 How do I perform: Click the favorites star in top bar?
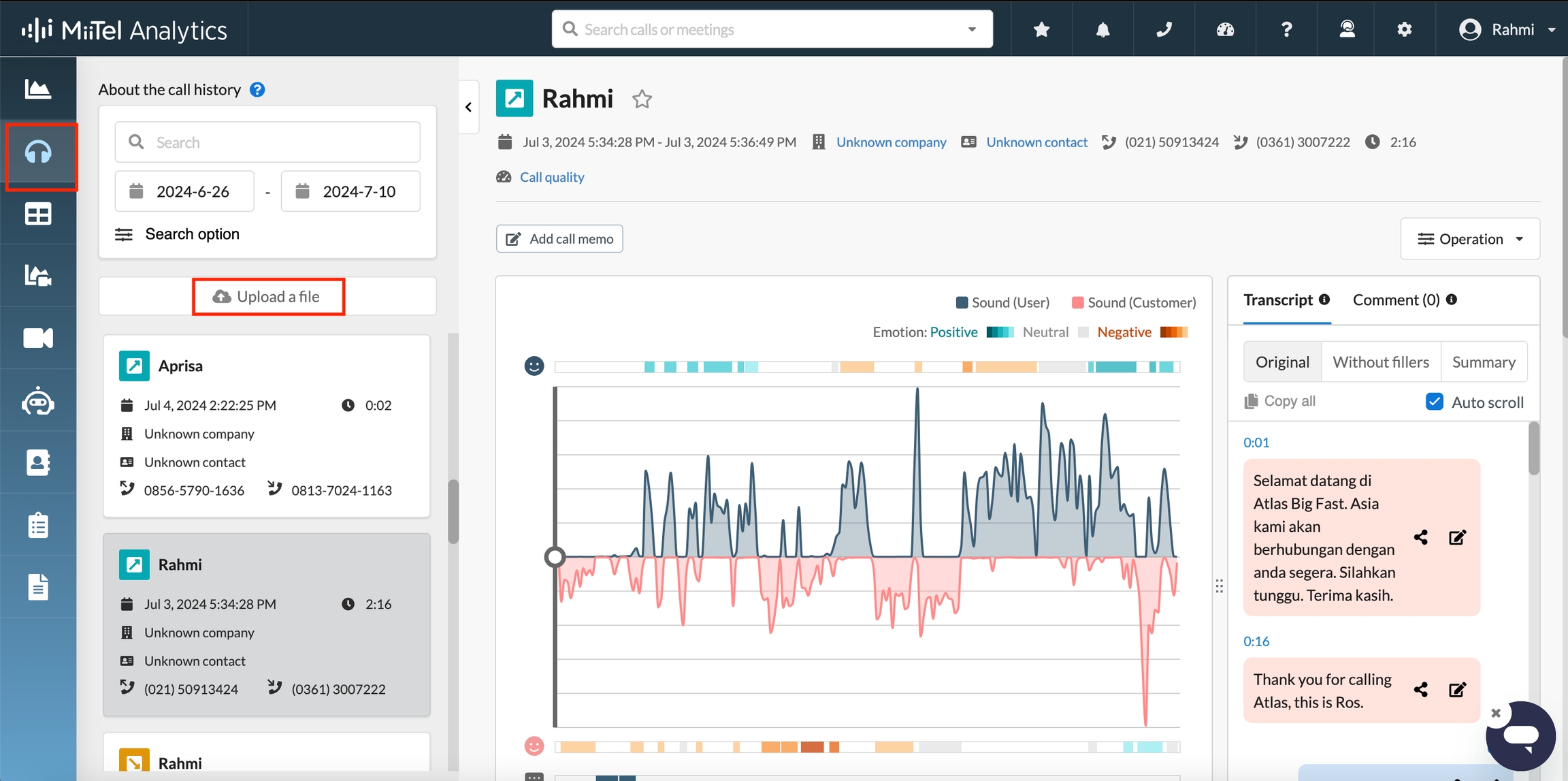pos(1041,29)
